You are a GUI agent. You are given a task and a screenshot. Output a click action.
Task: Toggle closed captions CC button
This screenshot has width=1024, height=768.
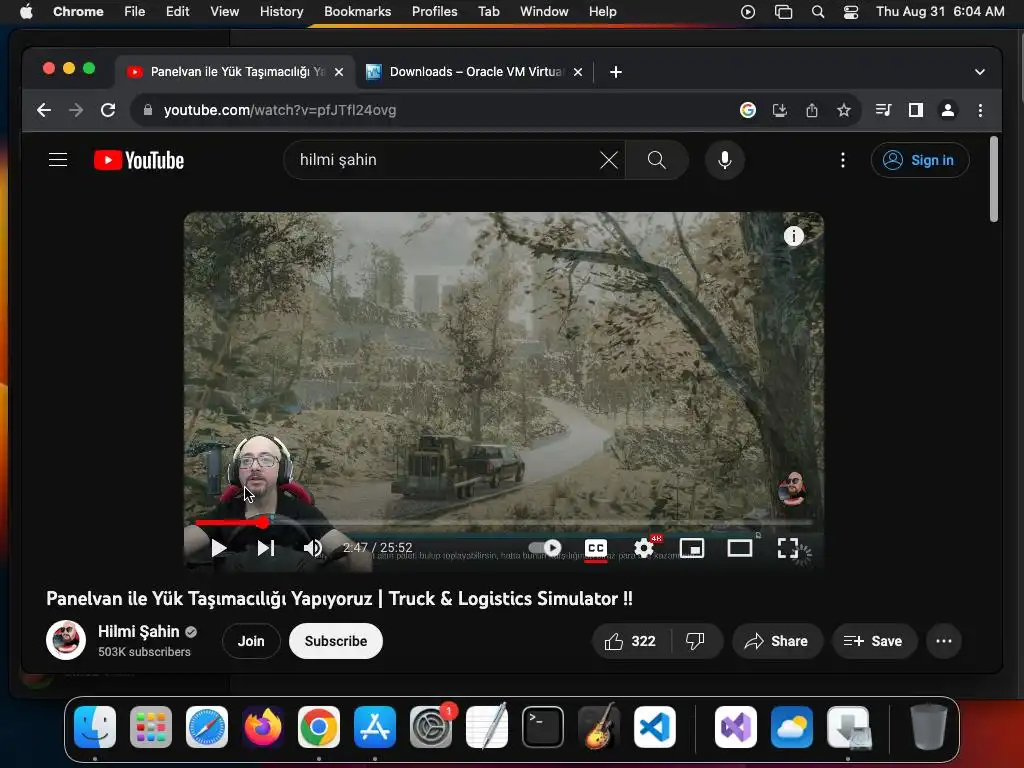(596, 548)
